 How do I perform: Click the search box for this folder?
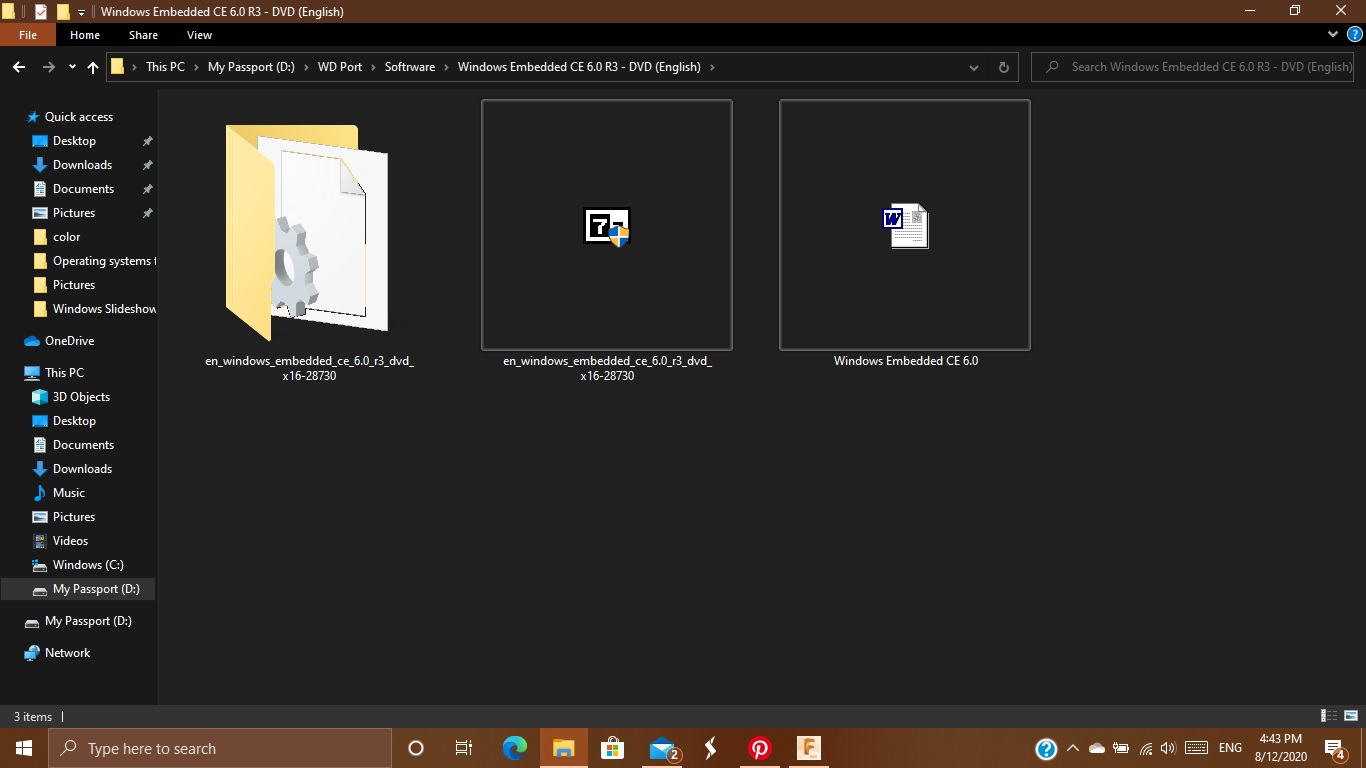[x=1194, y=67]
